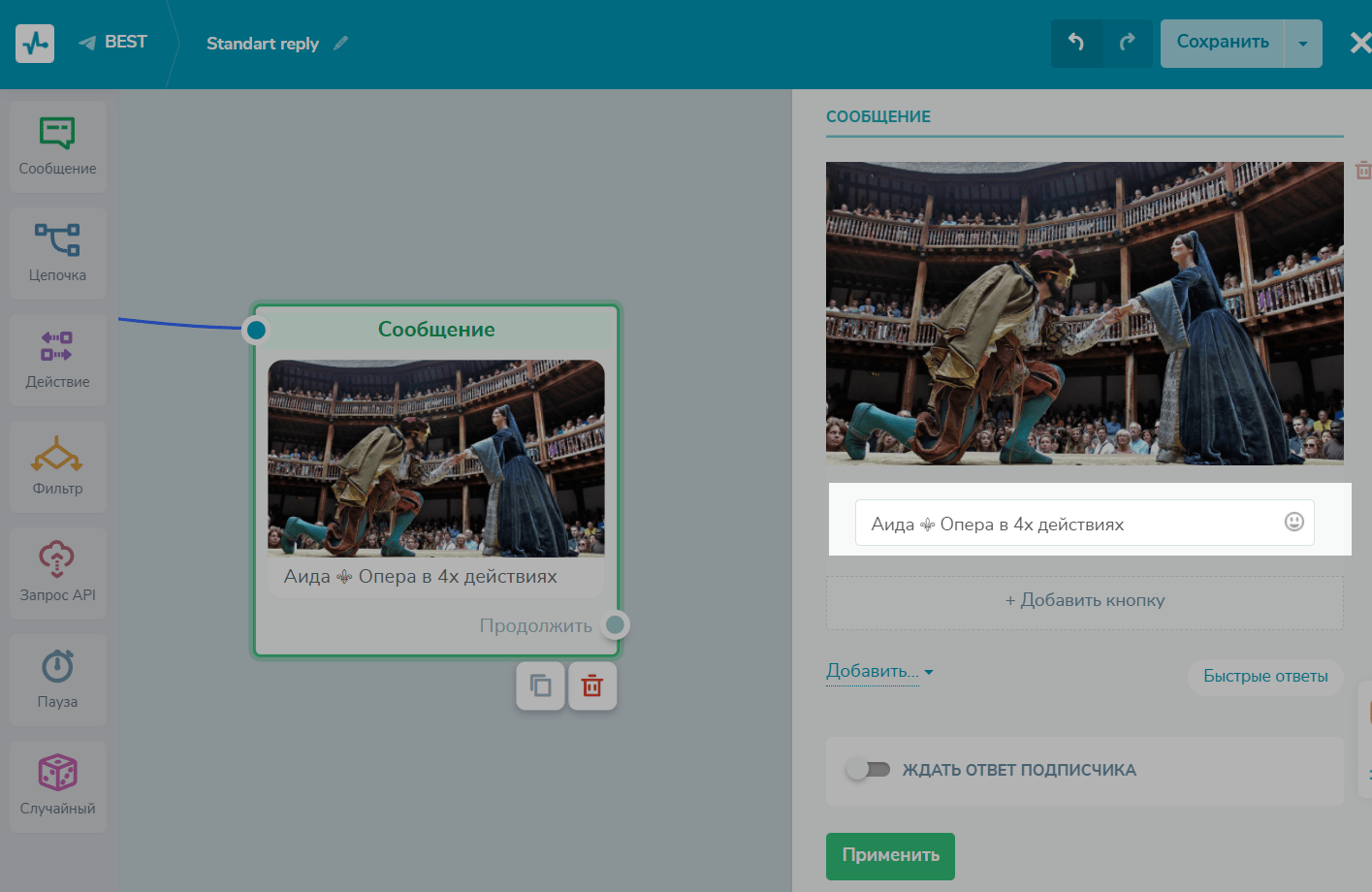Redo the last action
1372x892 pixels.
1128,43
